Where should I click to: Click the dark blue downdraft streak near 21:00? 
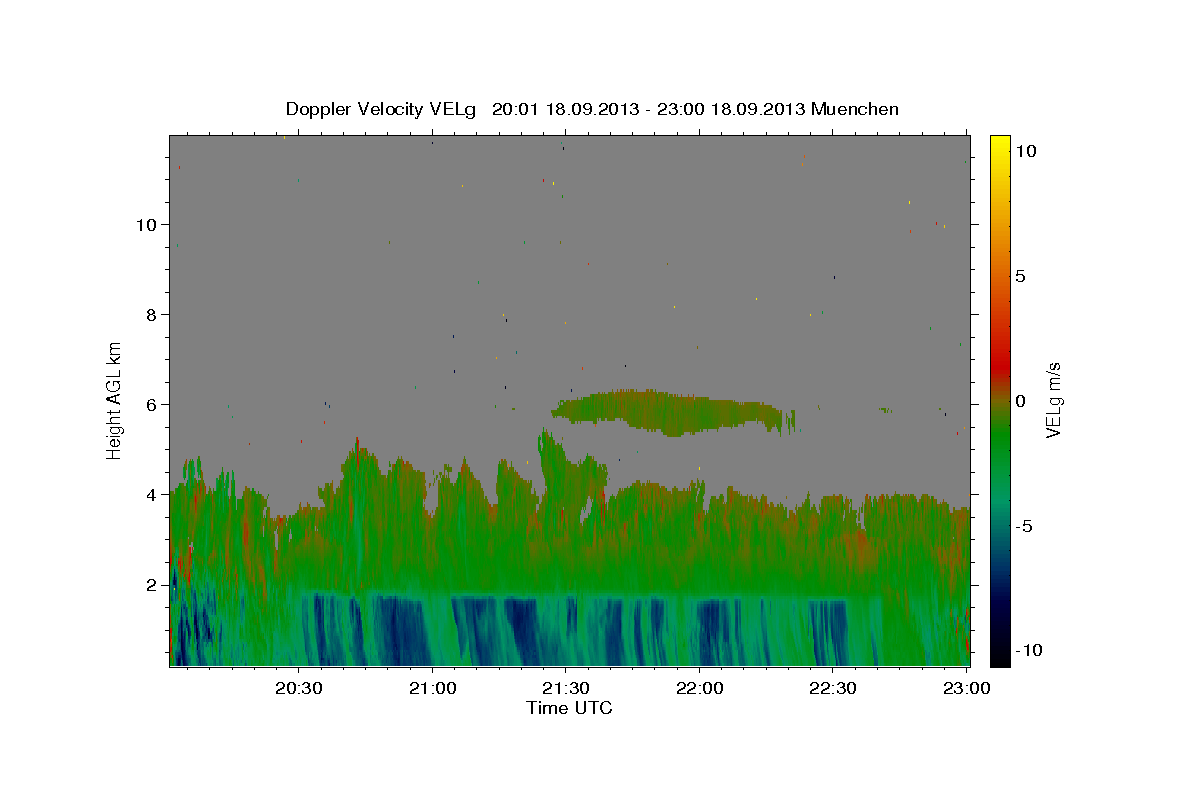[x=400, y=630]
